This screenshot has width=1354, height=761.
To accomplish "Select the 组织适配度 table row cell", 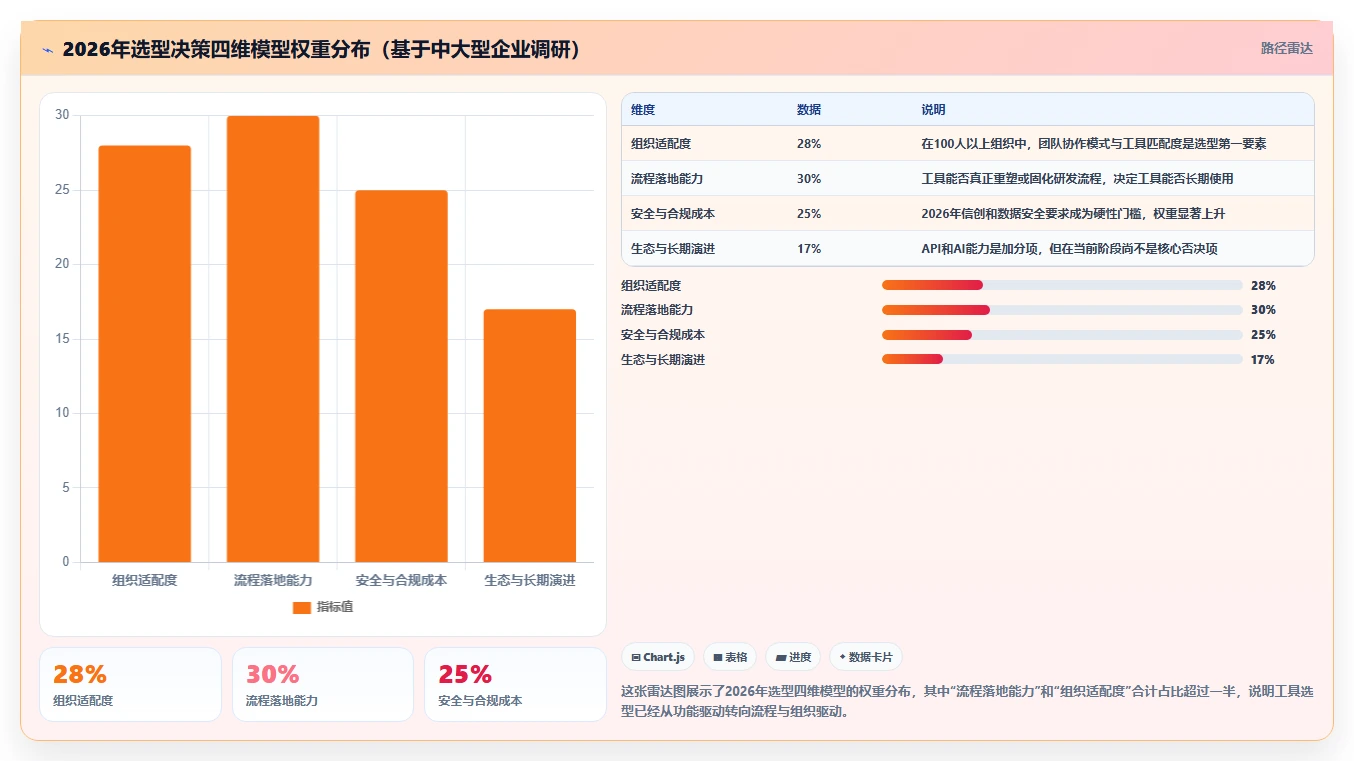I will pyautogui.click(x=661, y=144).
